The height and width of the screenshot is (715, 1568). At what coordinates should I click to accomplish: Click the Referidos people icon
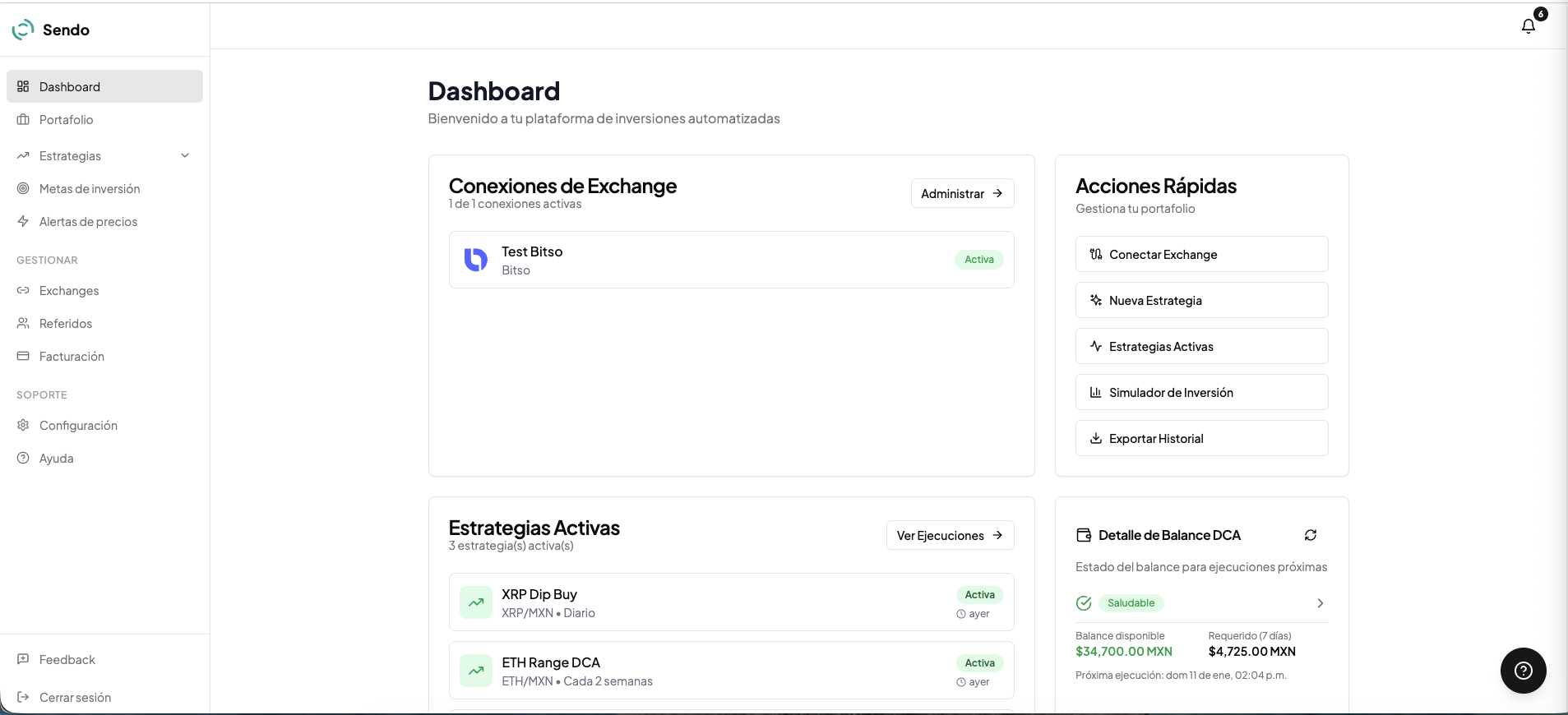pos(23,323)
